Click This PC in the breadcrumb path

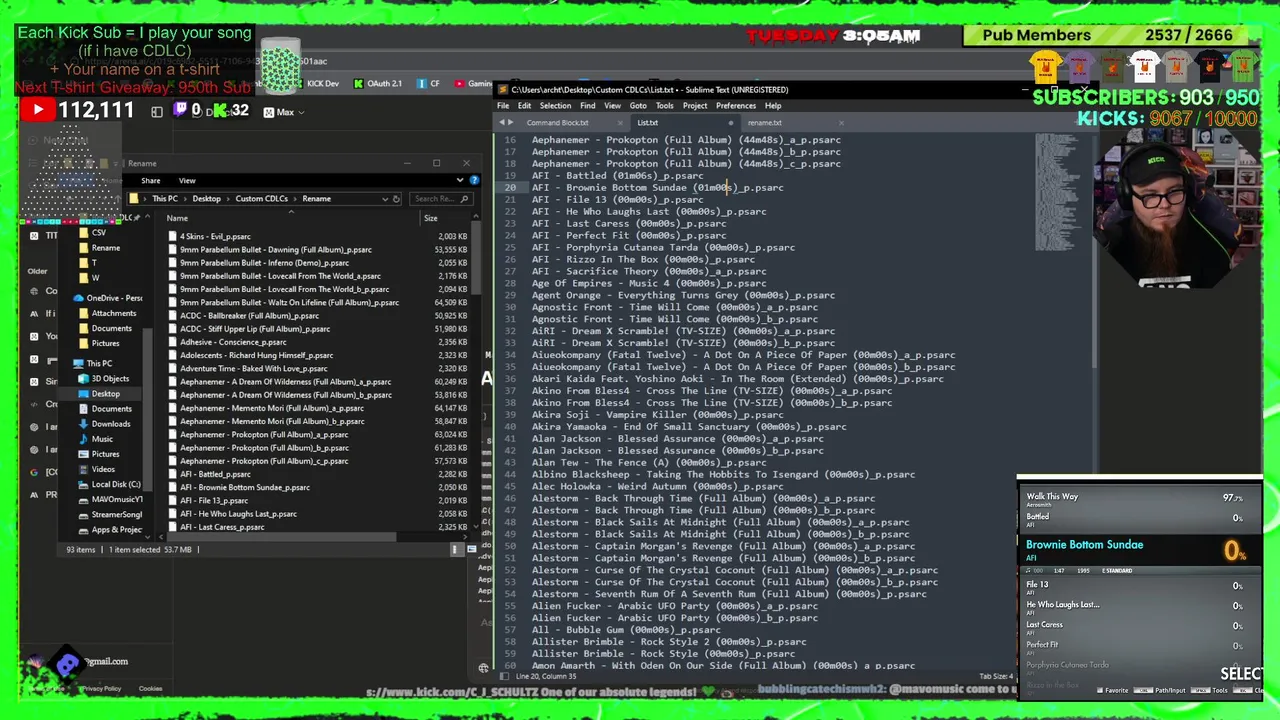[x=165, y=198]
